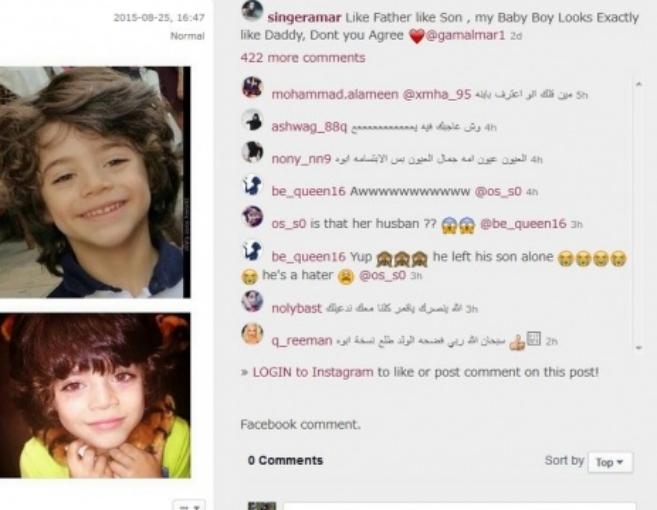Open the singeramar username link

pos(304,18)
